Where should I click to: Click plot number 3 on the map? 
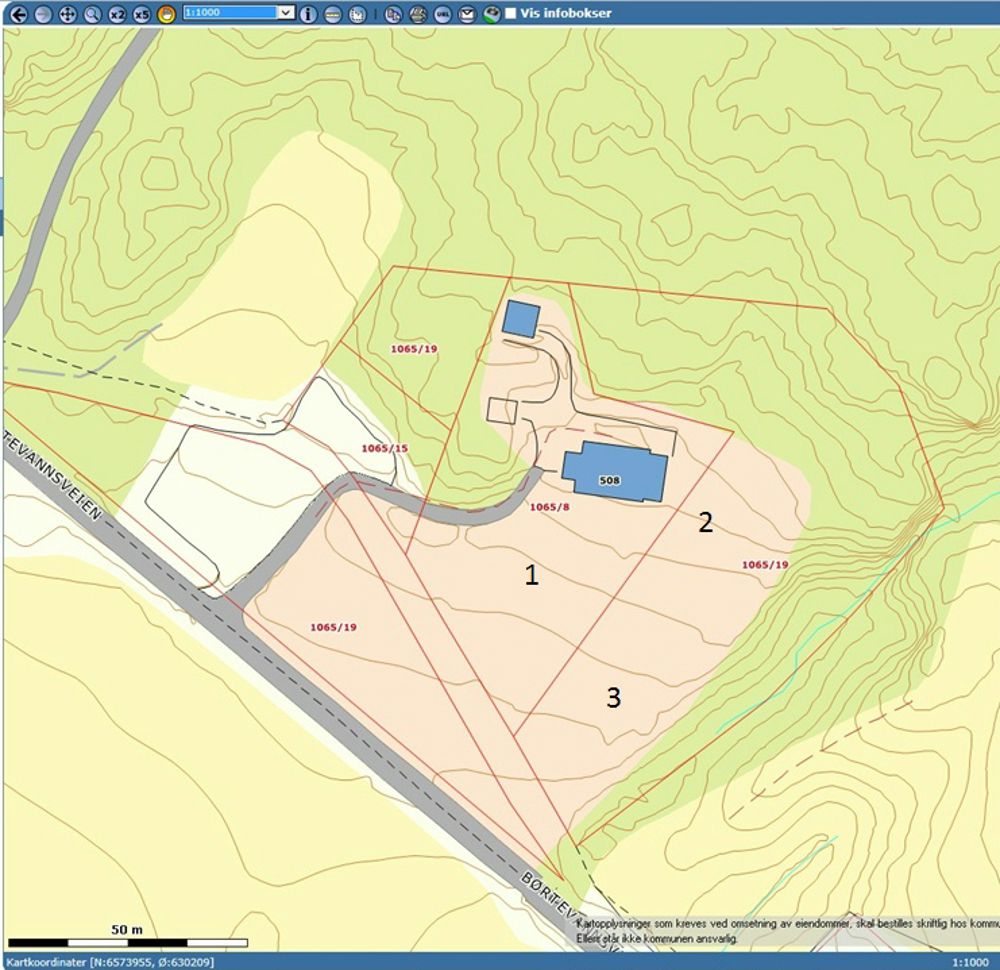pyautogui.click(x=613, y=698)
